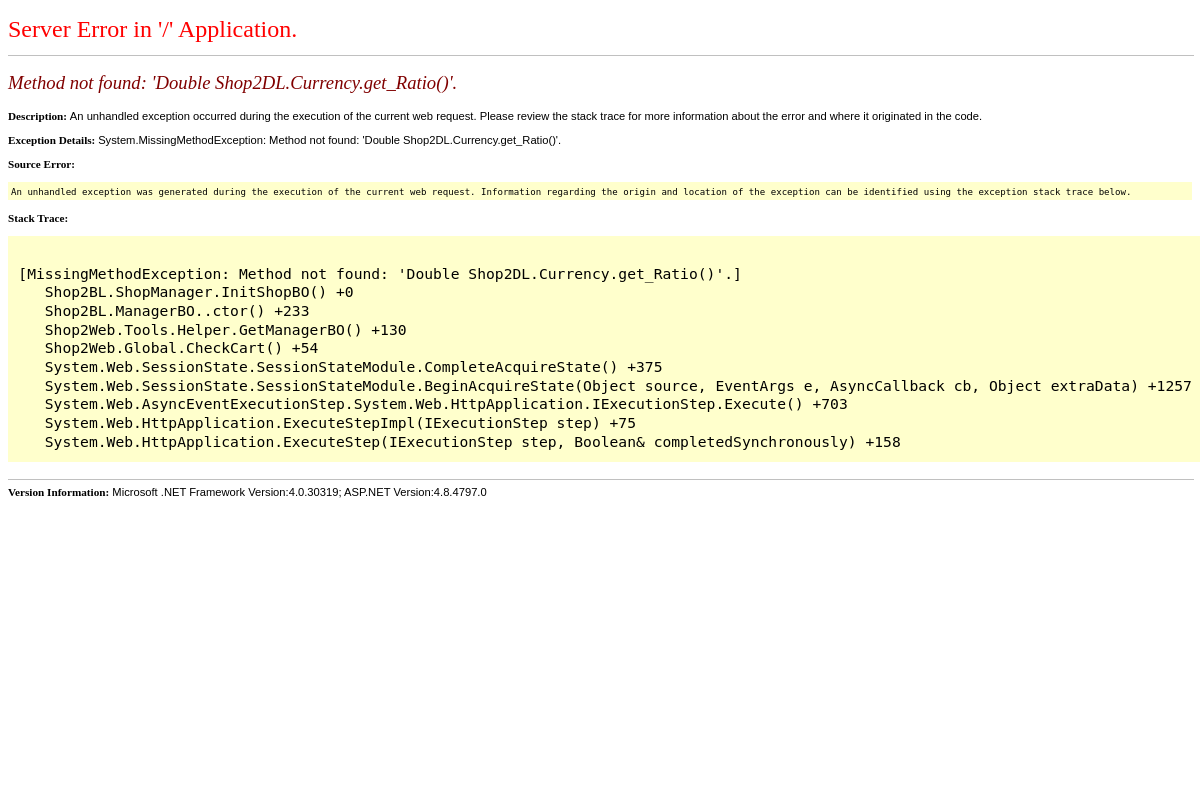Click the 'Exception Details:' bold label

pyautogui.click(x=51, y=140)
